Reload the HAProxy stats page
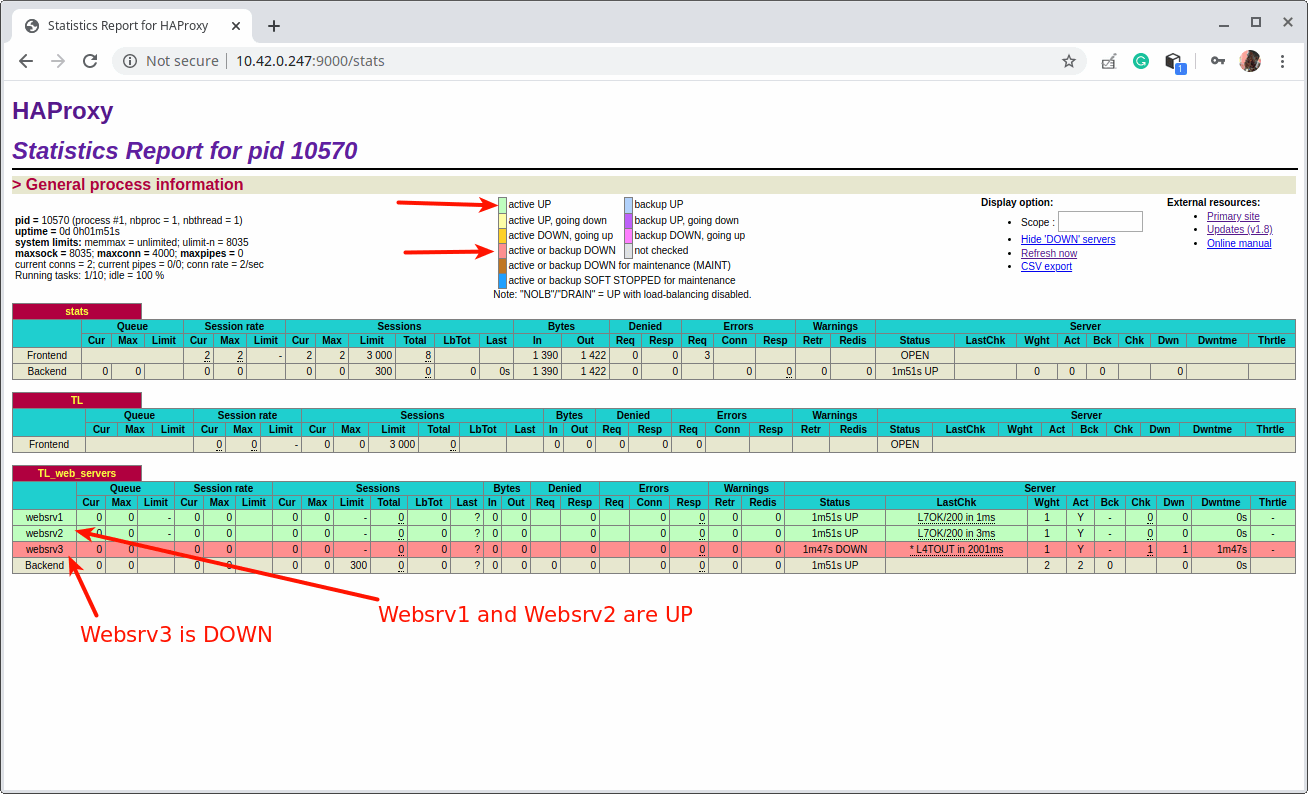1308x794 pixels. [x=90, y=61]
